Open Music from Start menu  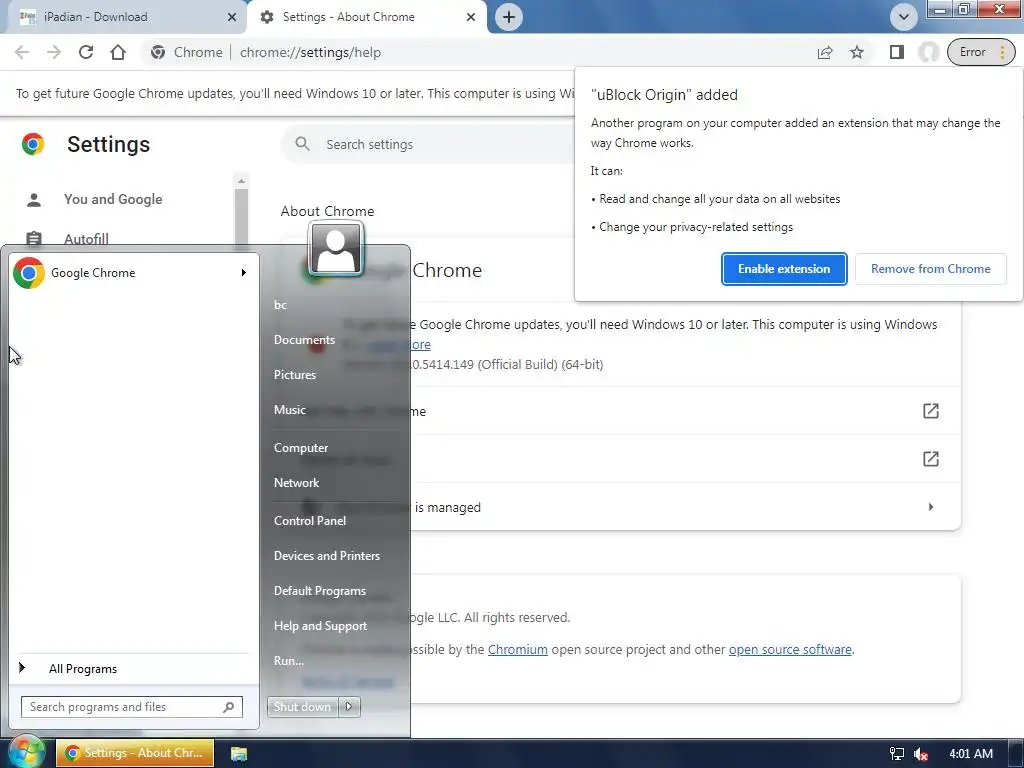(289, 410)
